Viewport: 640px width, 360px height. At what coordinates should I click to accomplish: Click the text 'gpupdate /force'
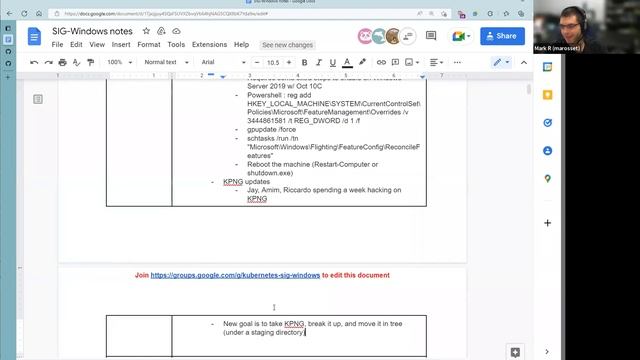(271, 129)
